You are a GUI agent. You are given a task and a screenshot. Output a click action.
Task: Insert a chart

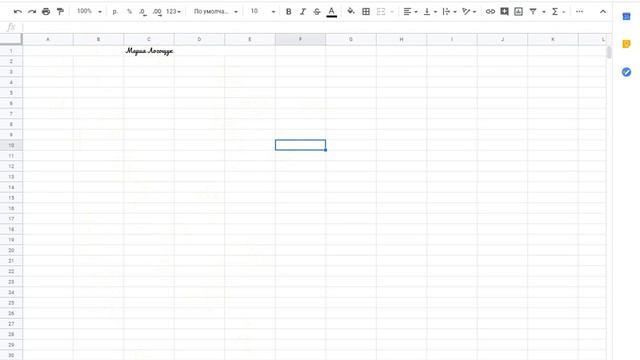tap(518, 11)
